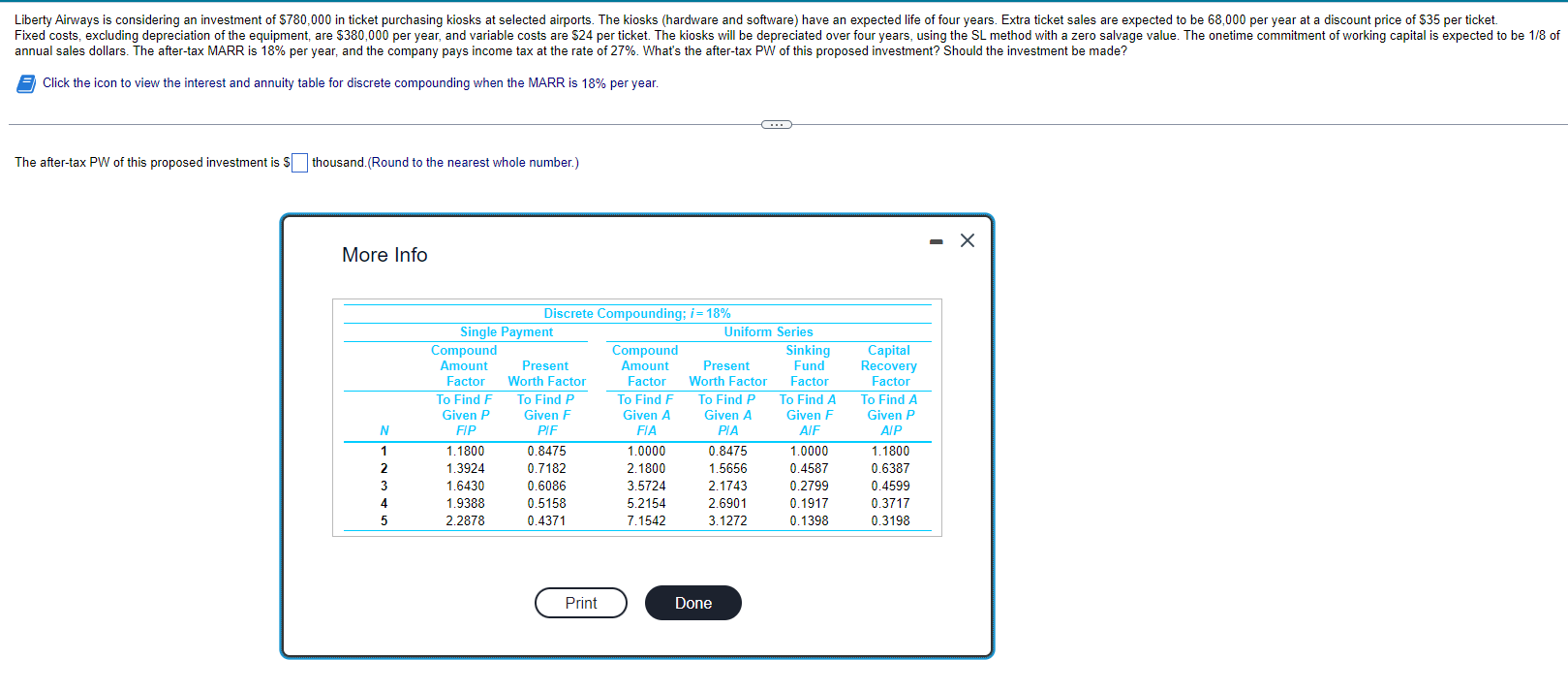Minimize the More Info dialog
This screenshot has height=691, width=1568.
(936, 241)
